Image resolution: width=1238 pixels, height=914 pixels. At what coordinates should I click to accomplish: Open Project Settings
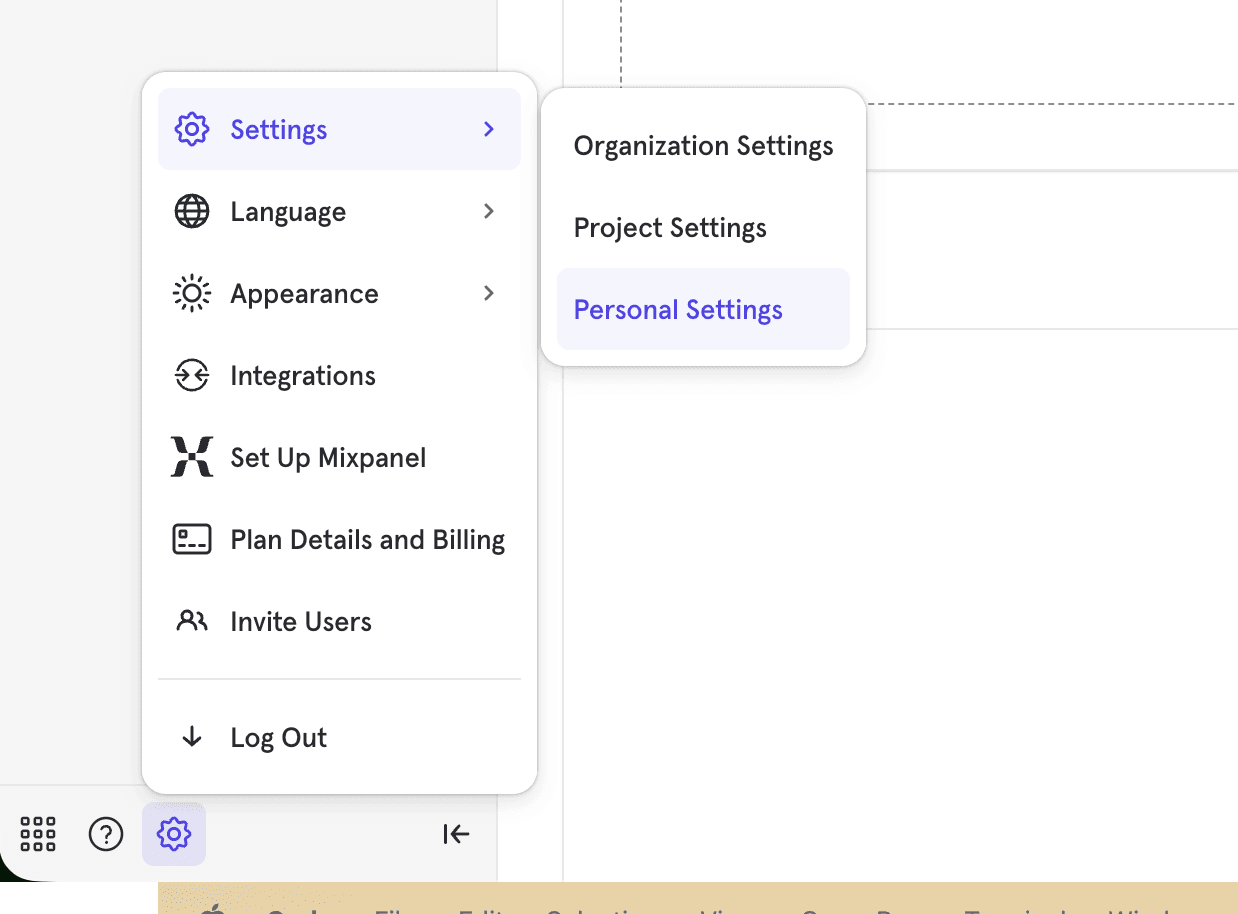(669, 227)
